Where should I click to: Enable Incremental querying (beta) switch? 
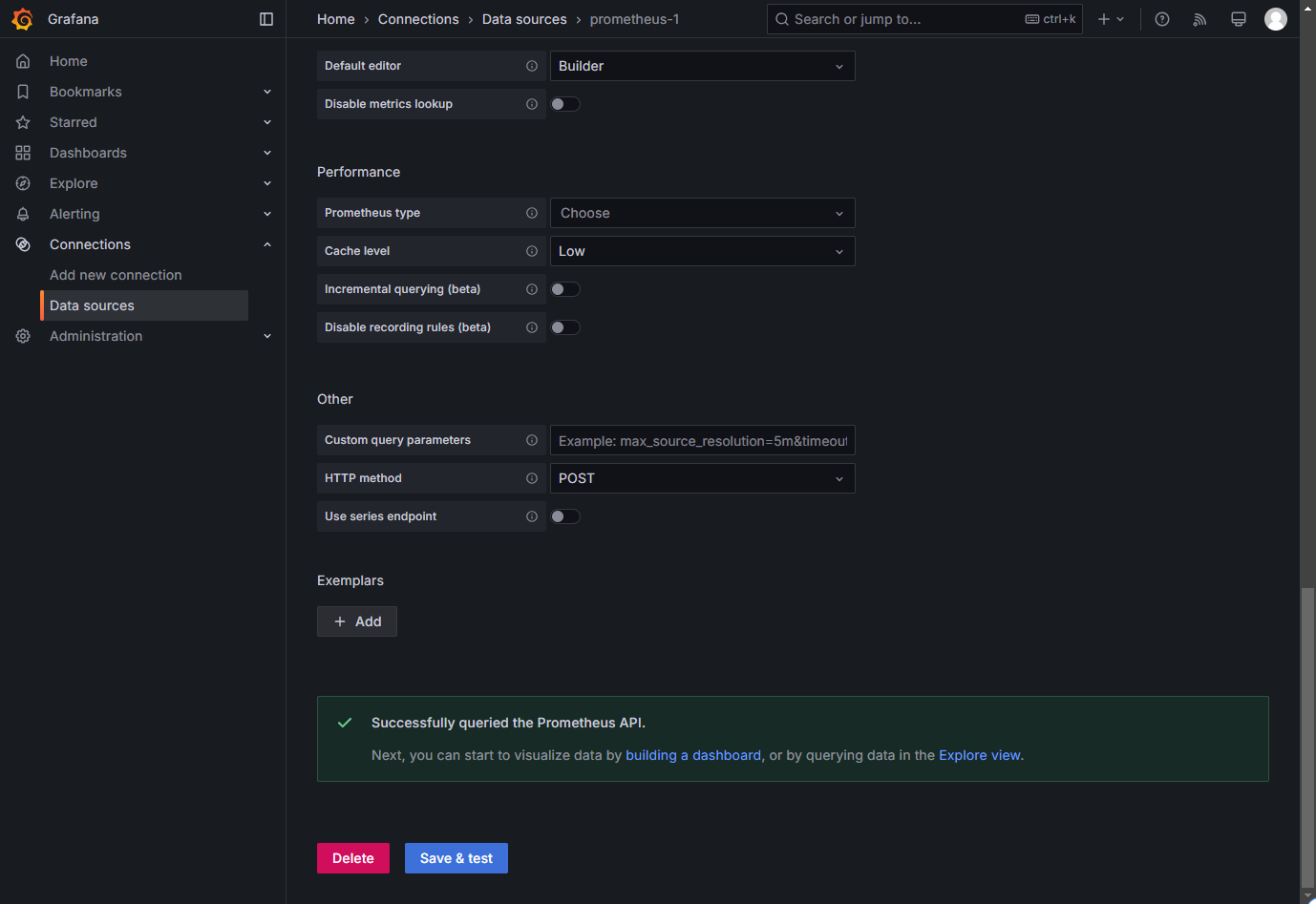565,289
